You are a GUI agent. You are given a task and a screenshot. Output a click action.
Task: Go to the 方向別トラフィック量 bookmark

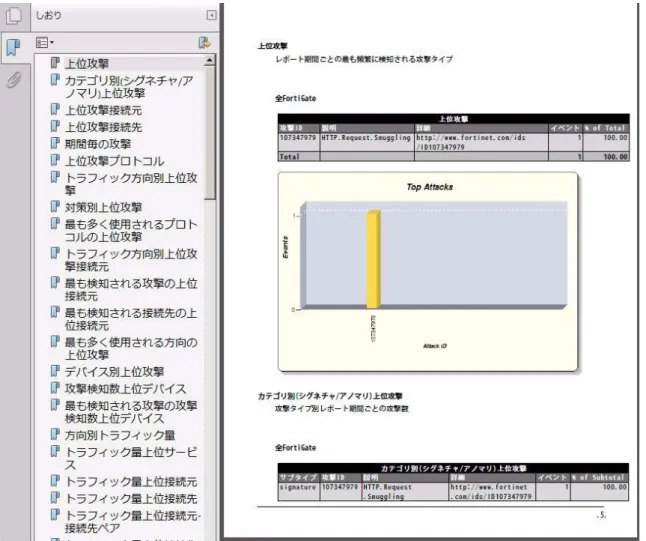pyautogui.click(x=120, y=435)
